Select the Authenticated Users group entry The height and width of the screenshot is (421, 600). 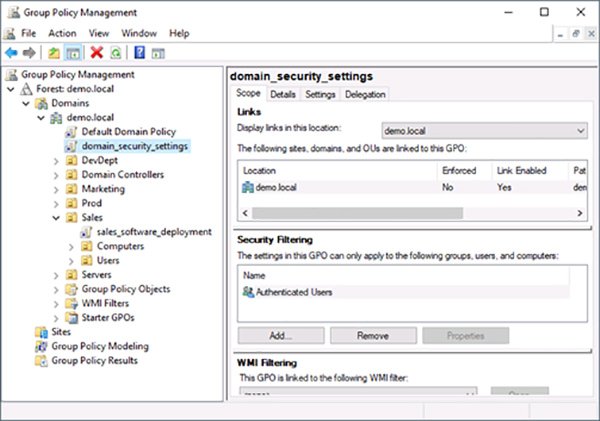click(x=294, y=292)
